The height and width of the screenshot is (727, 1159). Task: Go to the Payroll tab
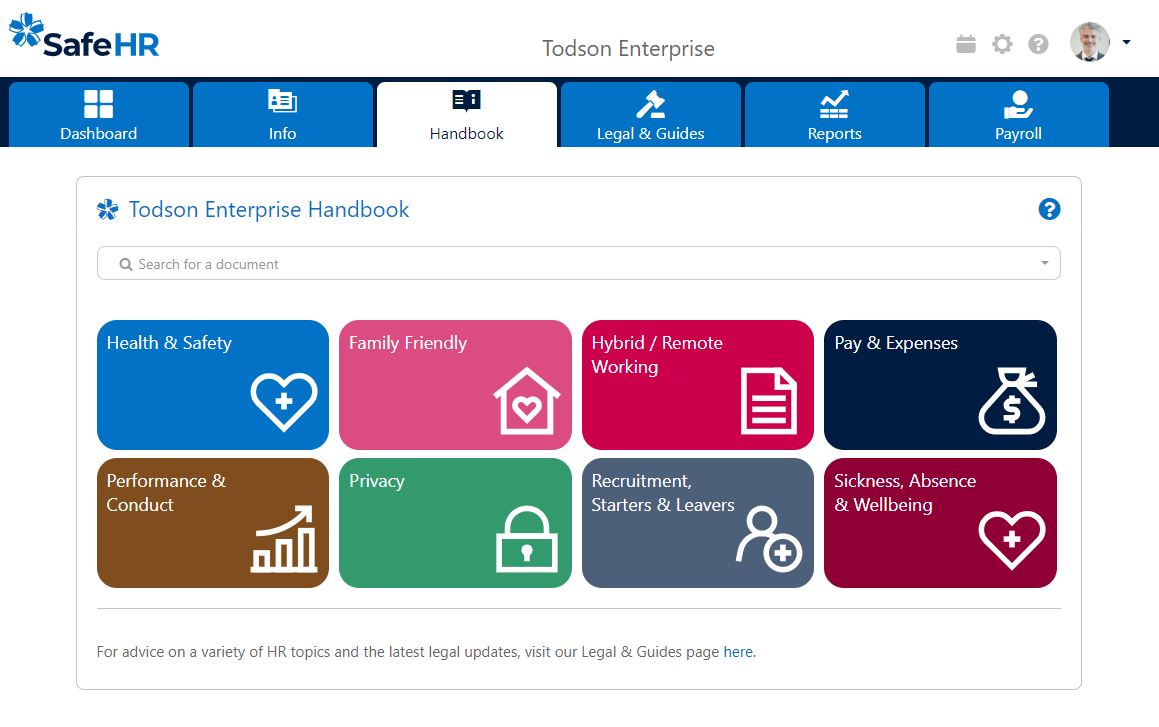(x=1018, y=114)
